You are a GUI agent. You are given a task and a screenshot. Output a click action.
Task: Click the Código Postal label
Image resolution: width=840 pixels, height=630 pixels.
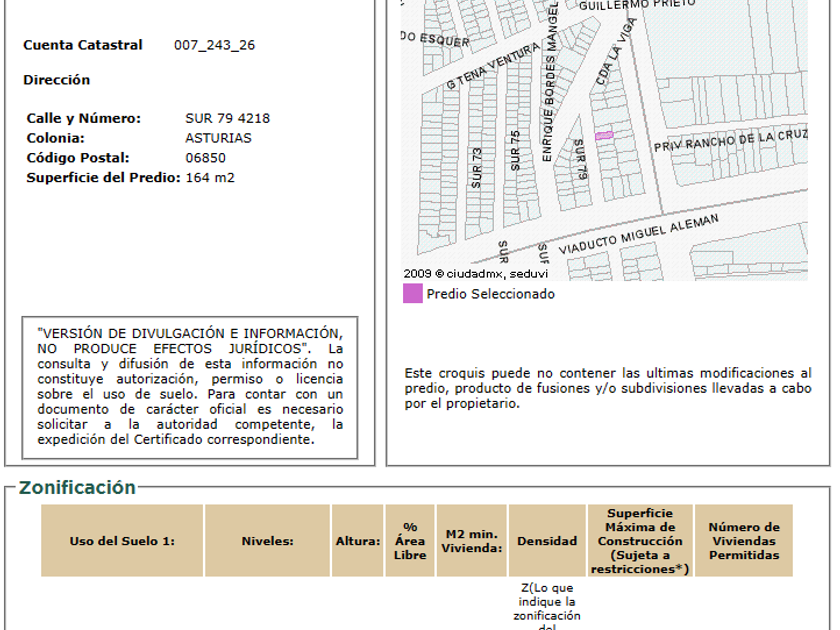78,158
